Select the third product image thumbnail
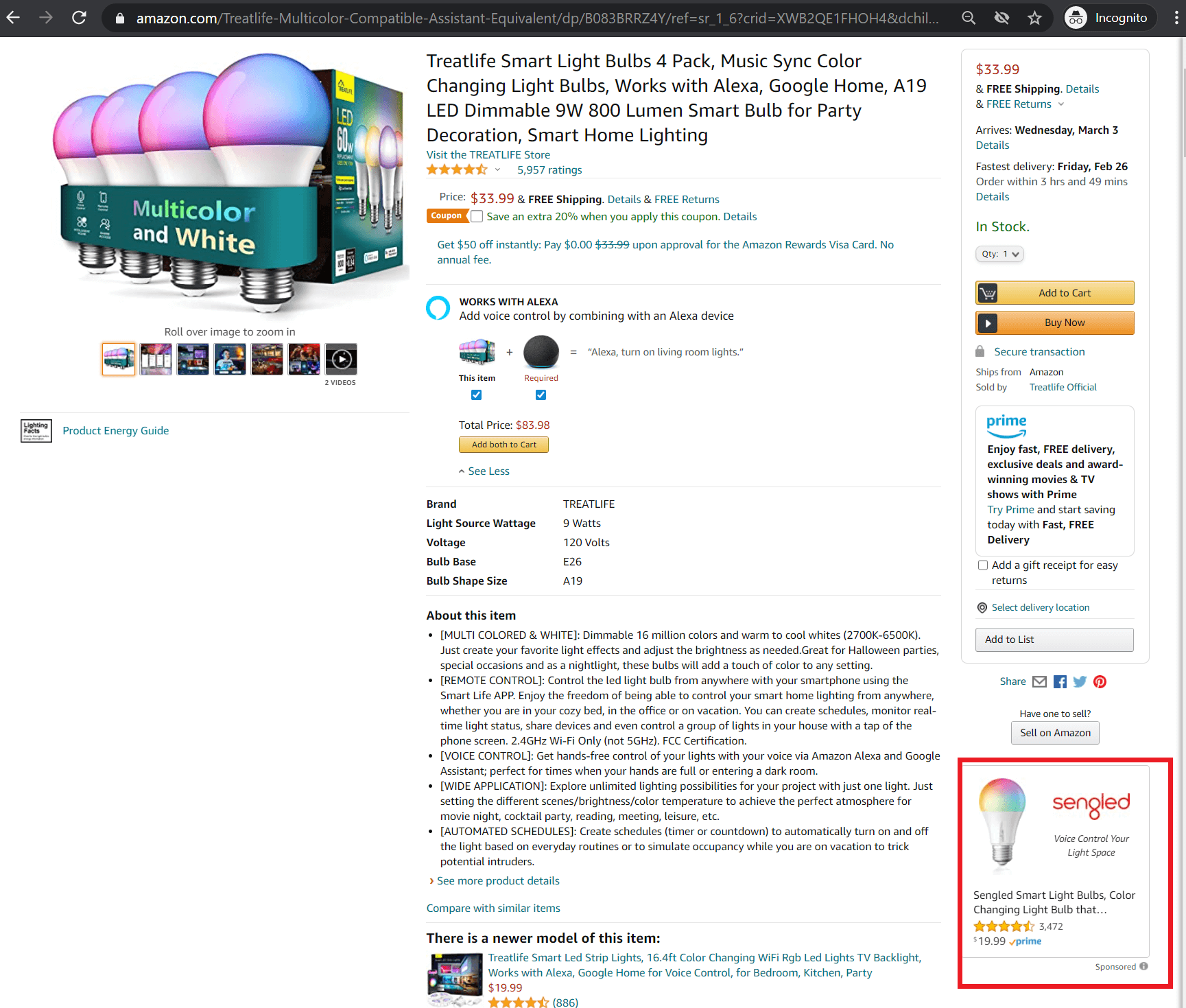Screen dimensions: 1186x1008 point(193,359)
